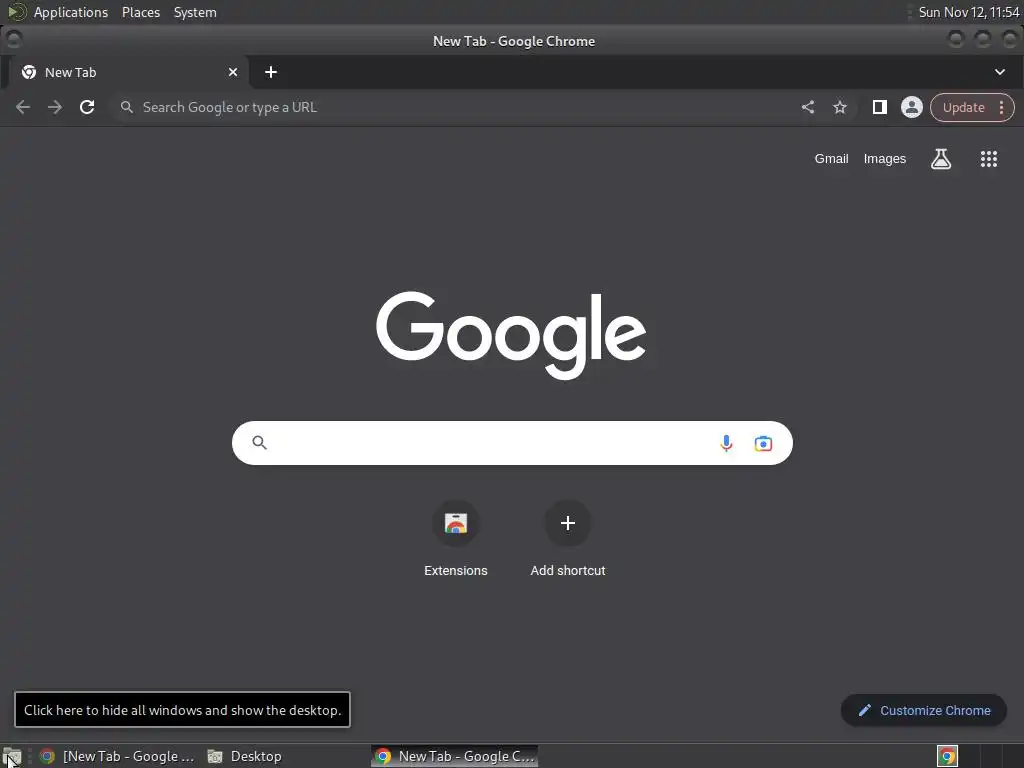Show desktop via bottom-left panel icon
This screenshot has height=768, width=1024.
[12, 756]
